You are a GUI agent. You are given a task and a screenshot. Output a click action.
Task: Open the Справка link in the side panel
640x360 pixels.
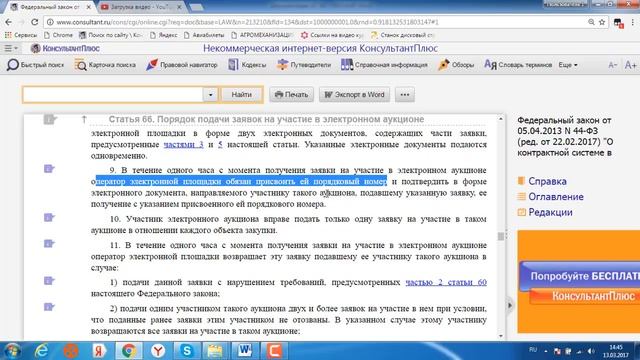pyautogui.click(x=547, y=181)
